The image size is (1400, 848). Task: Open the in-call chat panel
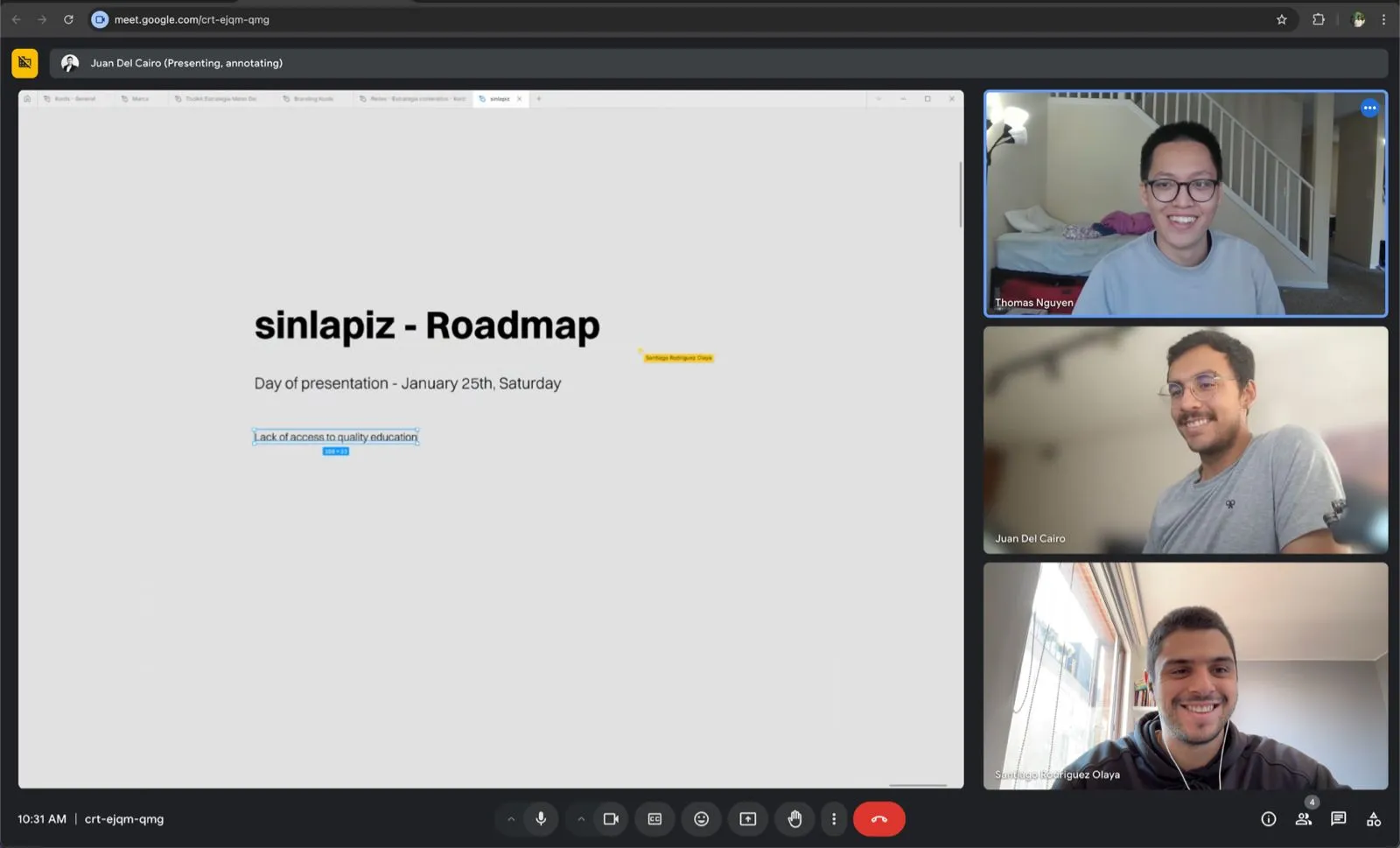(1338, 819)
